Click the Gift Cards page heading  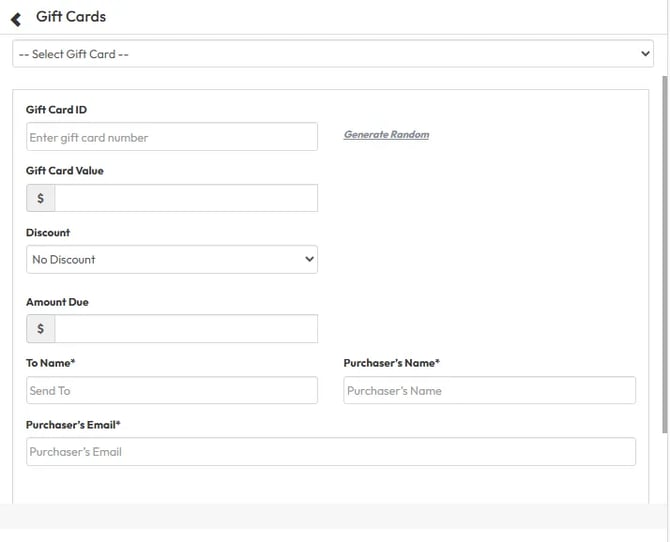(x=71, y=17)
